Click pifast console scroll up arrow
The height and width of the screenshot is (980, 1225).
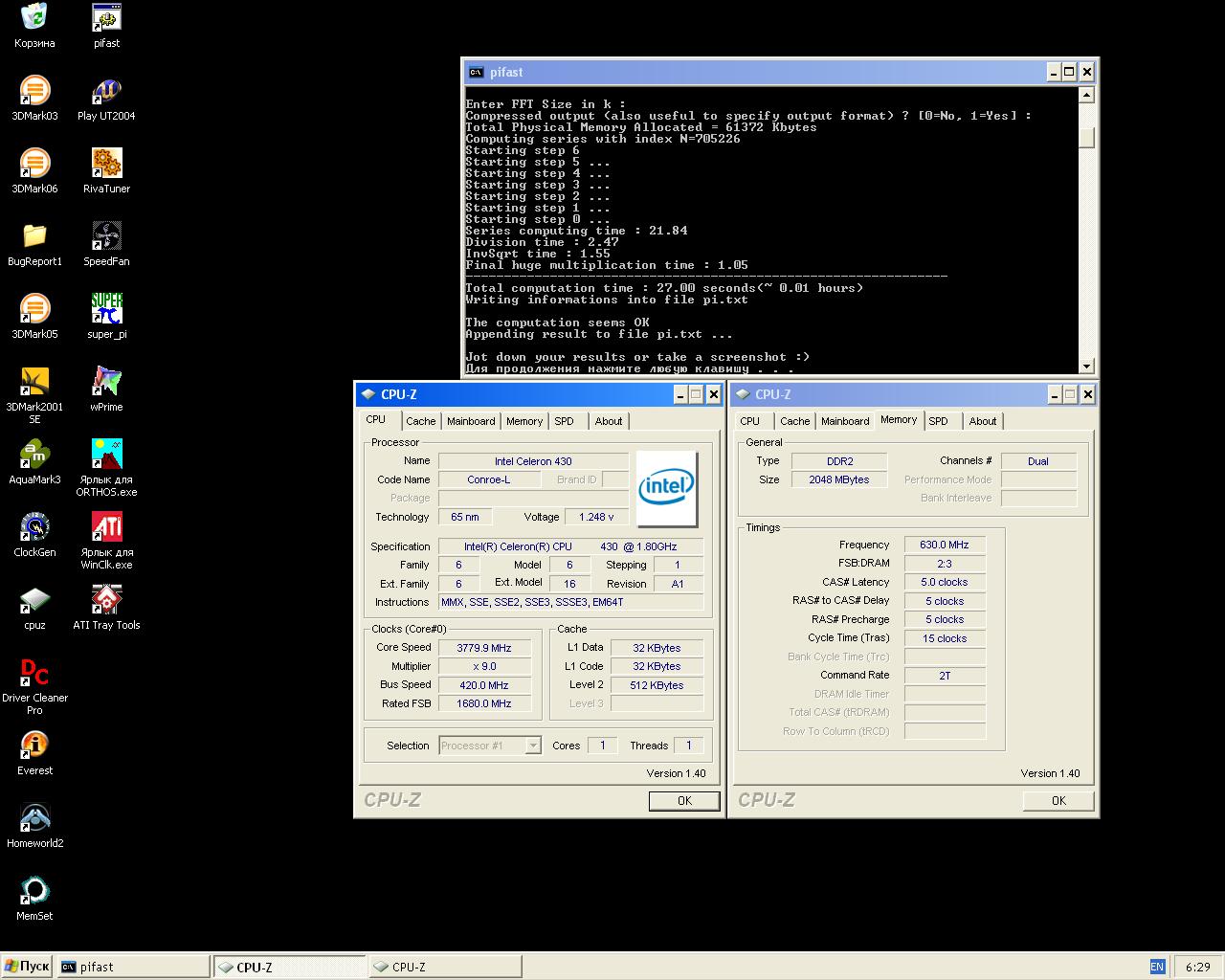1086,95
